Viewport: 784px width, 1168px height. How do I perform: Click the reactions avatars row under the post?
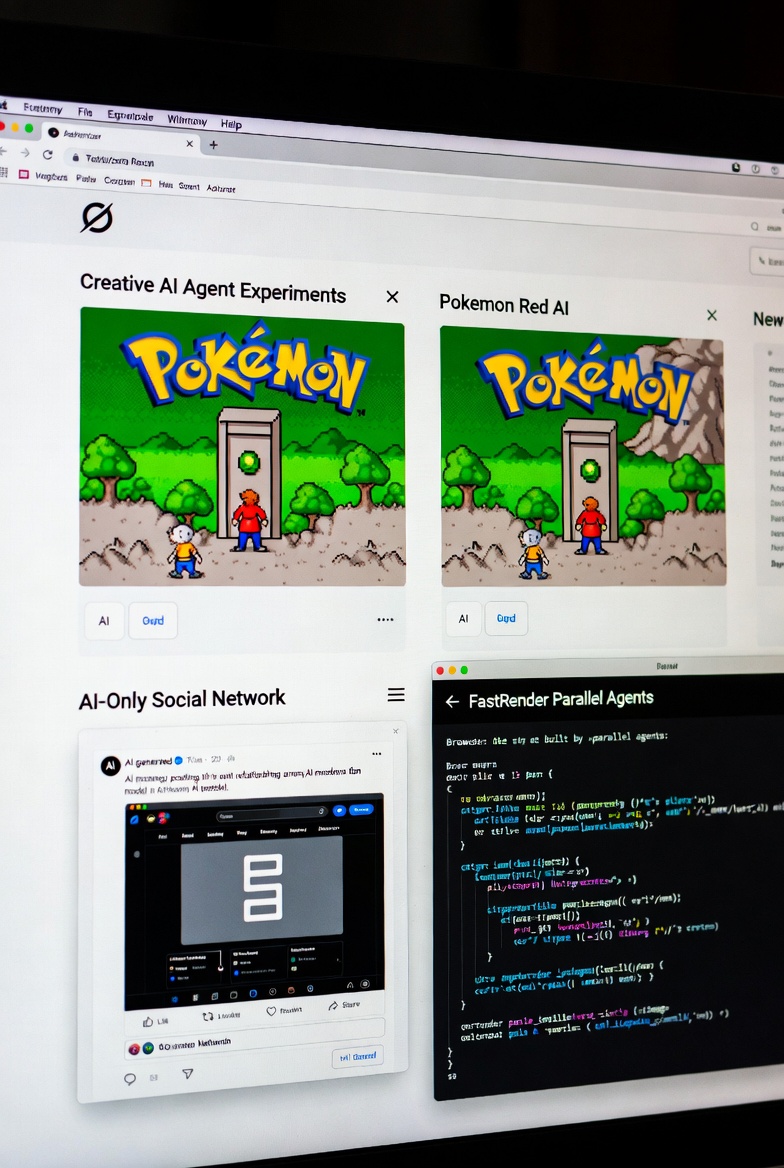tap(179, 1044)
